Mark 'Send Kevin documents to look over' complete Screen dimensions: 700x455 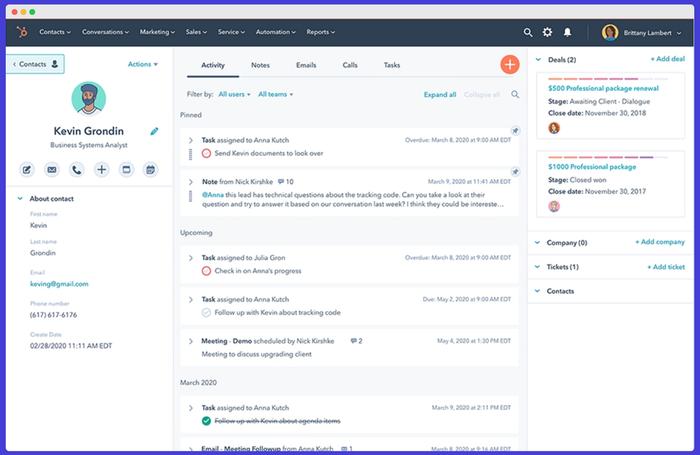206,153
